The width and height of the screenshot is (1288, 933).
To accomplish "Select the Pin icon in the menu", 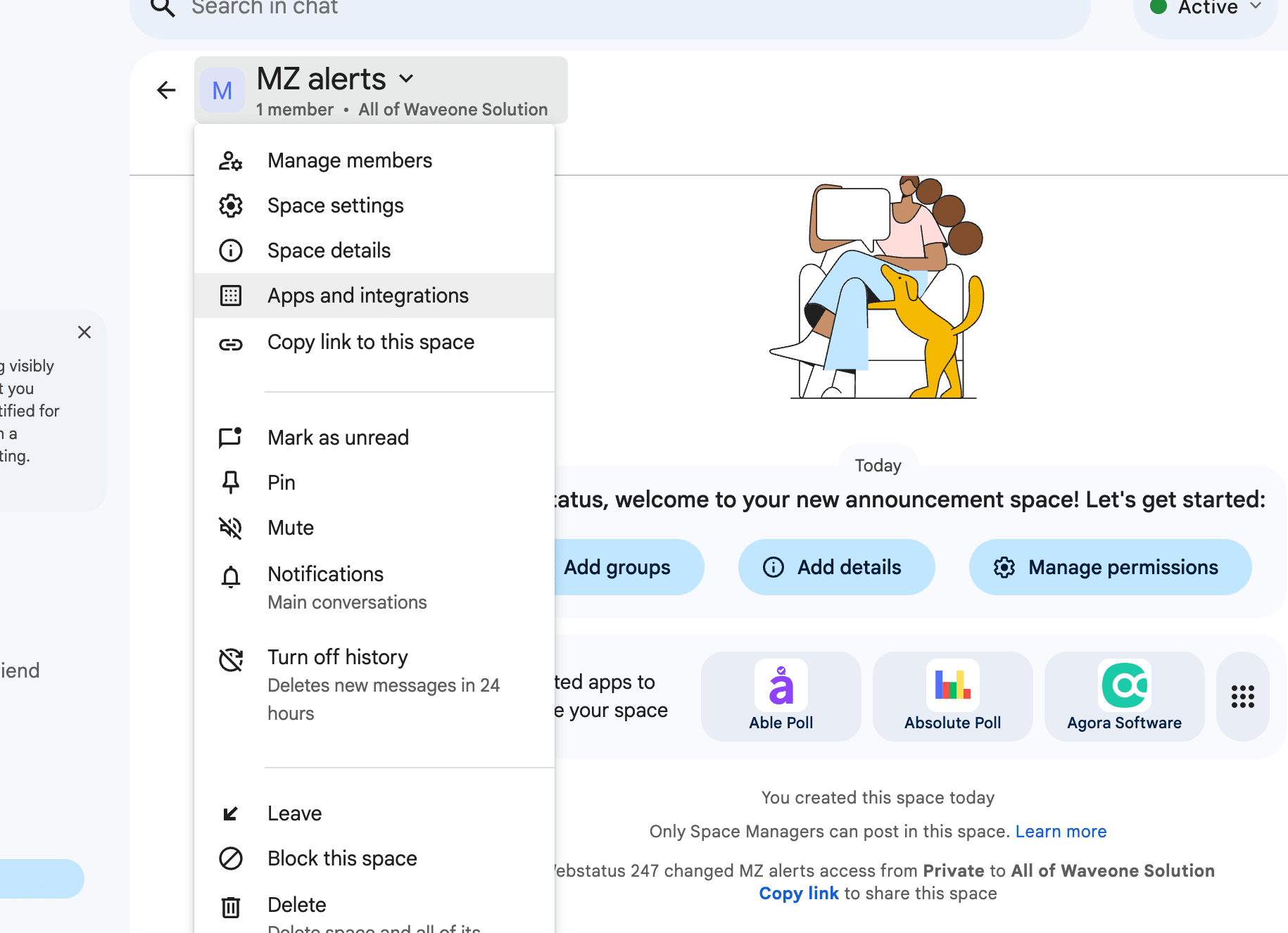I will tap(230, 482).
